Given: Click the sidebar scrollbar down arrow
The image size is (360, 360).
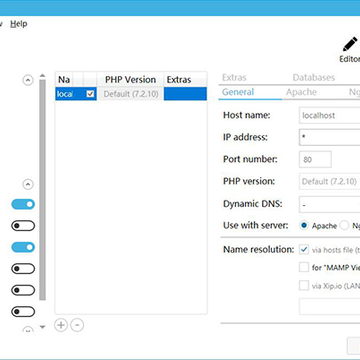Looking at the screenshot, I should click(42, 327).
